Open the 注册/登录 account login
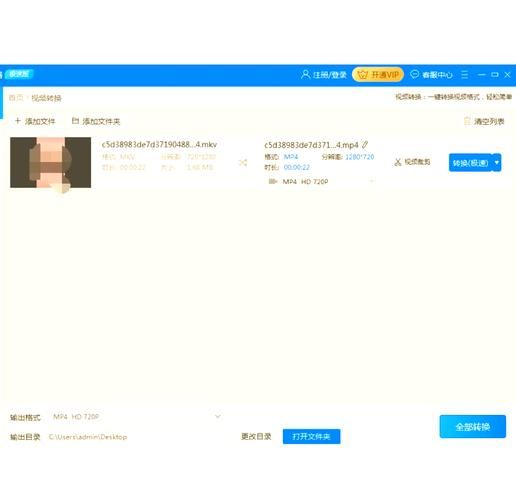The image size is (516, 500). click(324, 75)
